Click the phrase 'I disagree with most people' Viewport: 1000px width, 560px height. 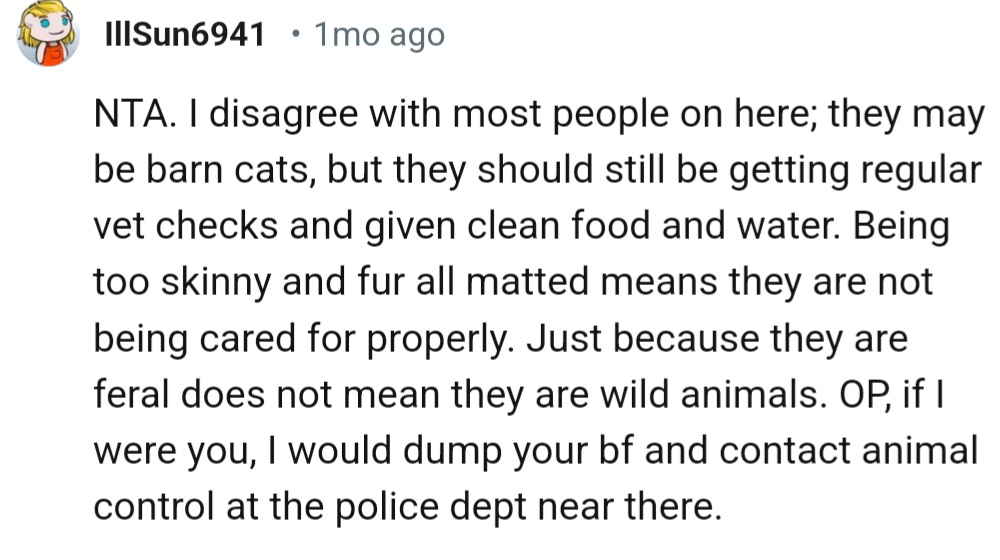point(427,114)
